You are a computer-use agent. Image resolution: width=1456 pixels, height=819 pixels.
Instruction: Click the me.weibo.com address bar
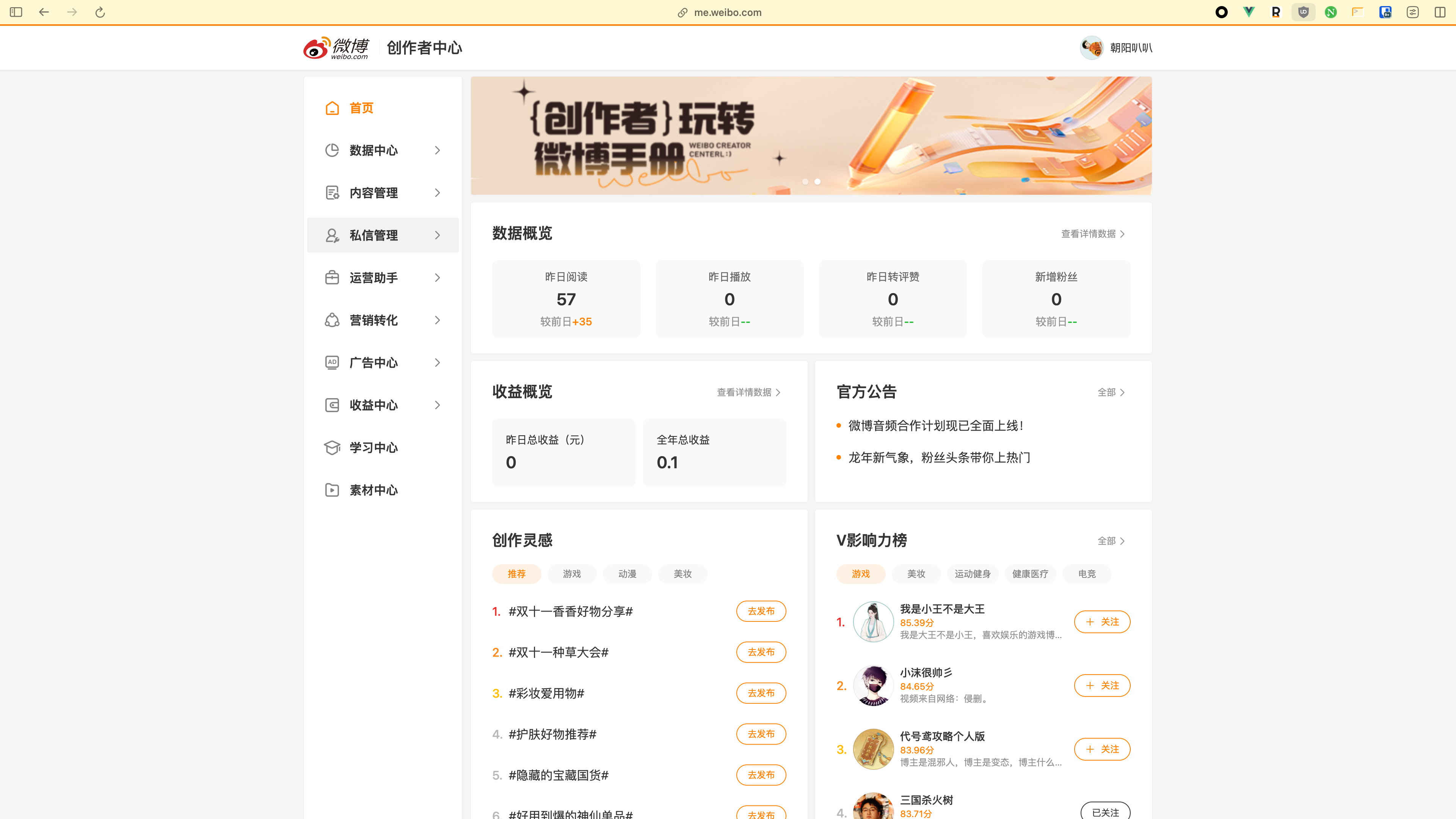click(728, 13)
